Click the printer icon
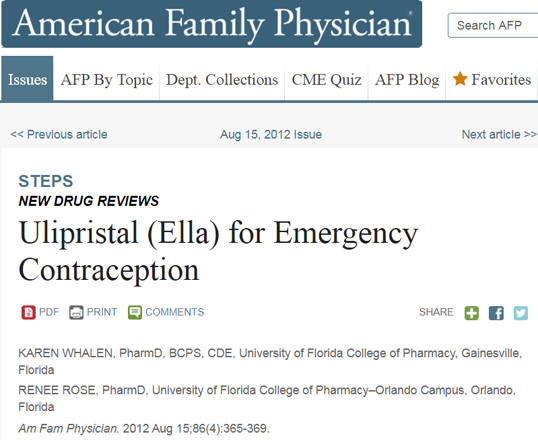 click(x=76, y=312)
